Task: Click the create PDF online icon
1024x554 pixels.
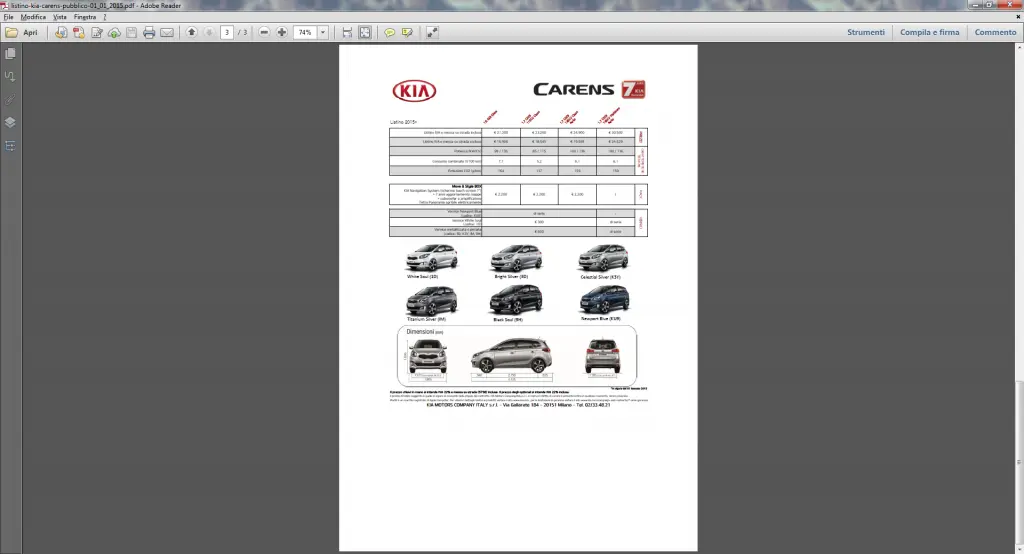Action: [x=61, y=32]
